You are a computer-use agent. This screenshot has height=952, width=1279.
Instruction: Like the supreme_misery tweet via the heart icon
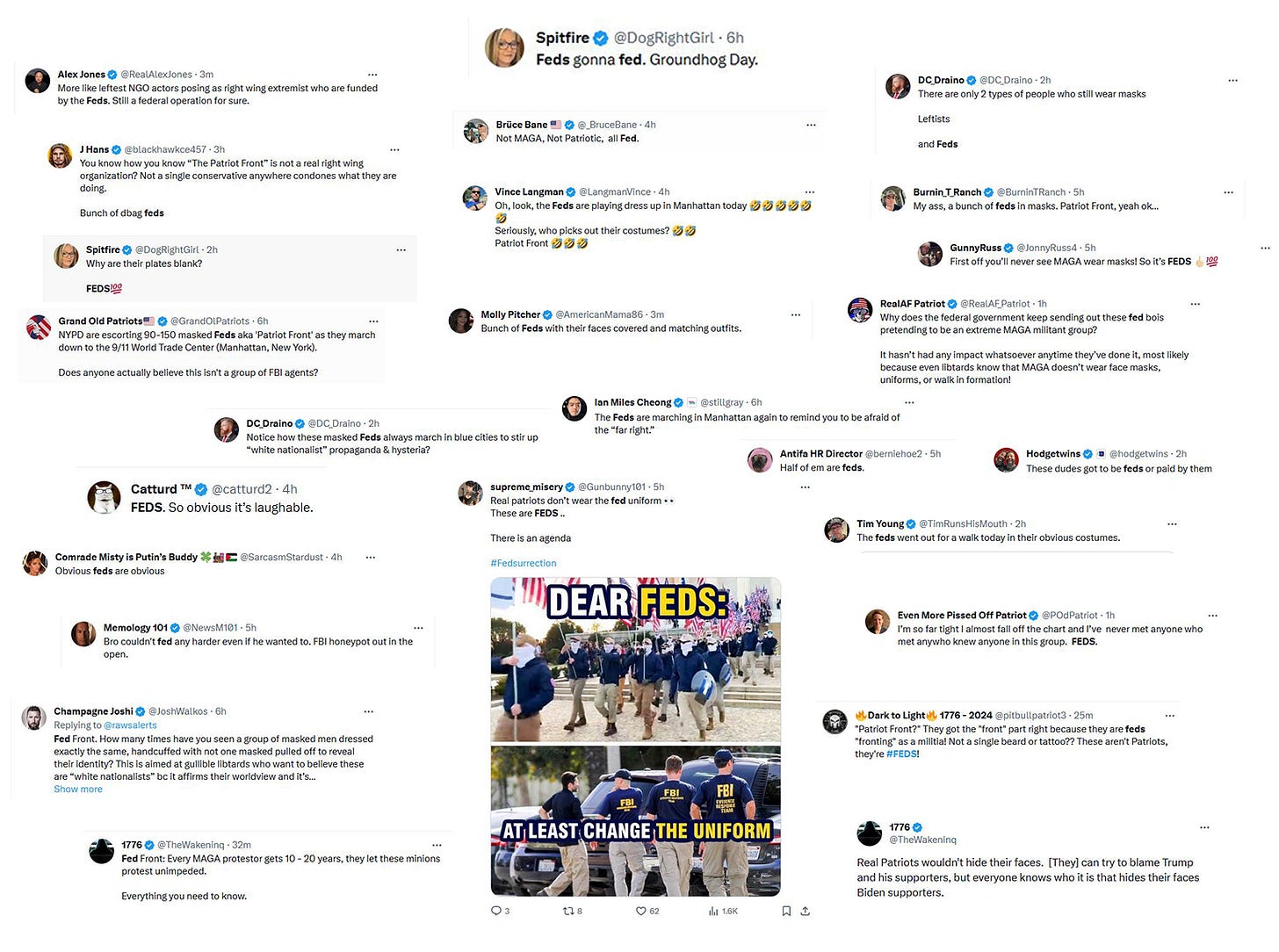(641, 911)
